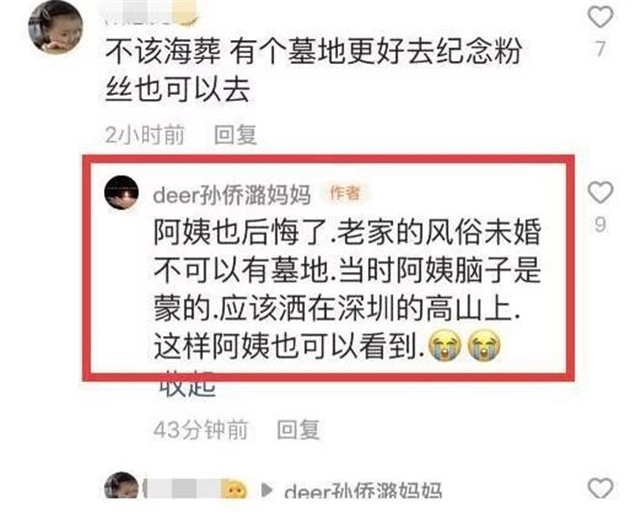Click the reply arrow triangle at bottom
The width and height of the screenshot is (640, 523).
click(x=267, y=490)
